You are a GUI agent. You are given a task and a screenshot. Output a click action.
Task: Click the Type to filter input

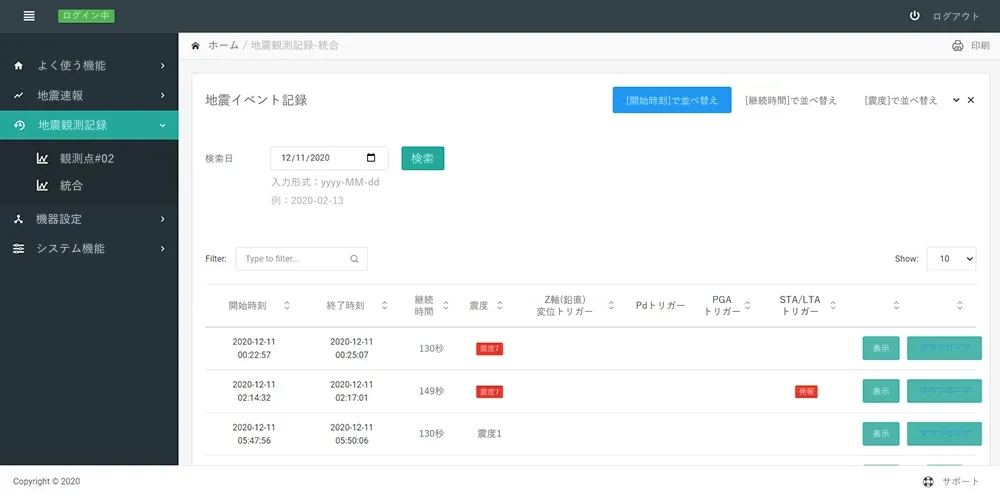pyautogui.click(x=301, y=259)
